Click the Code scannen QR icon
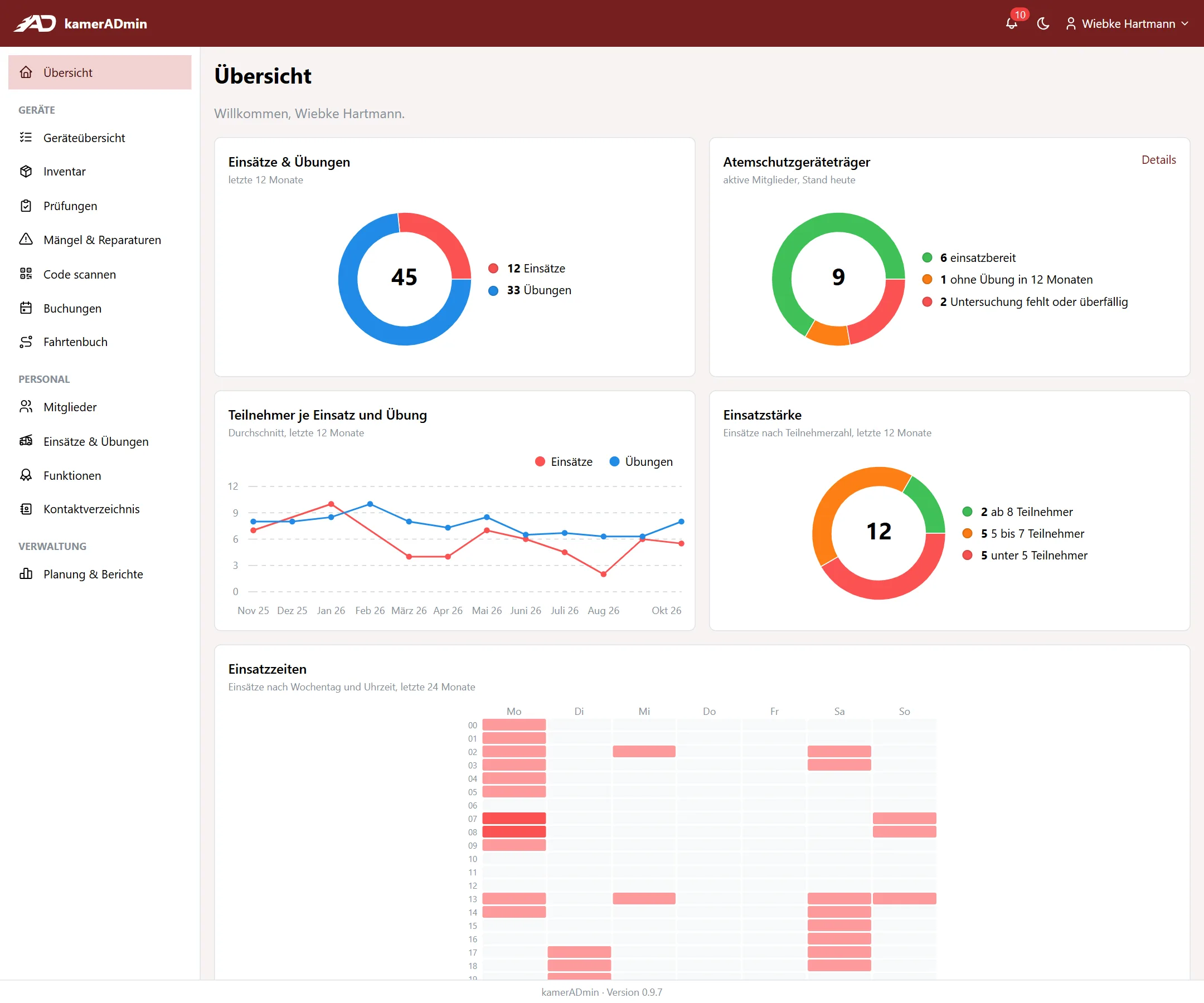 (x=26, y=274)
